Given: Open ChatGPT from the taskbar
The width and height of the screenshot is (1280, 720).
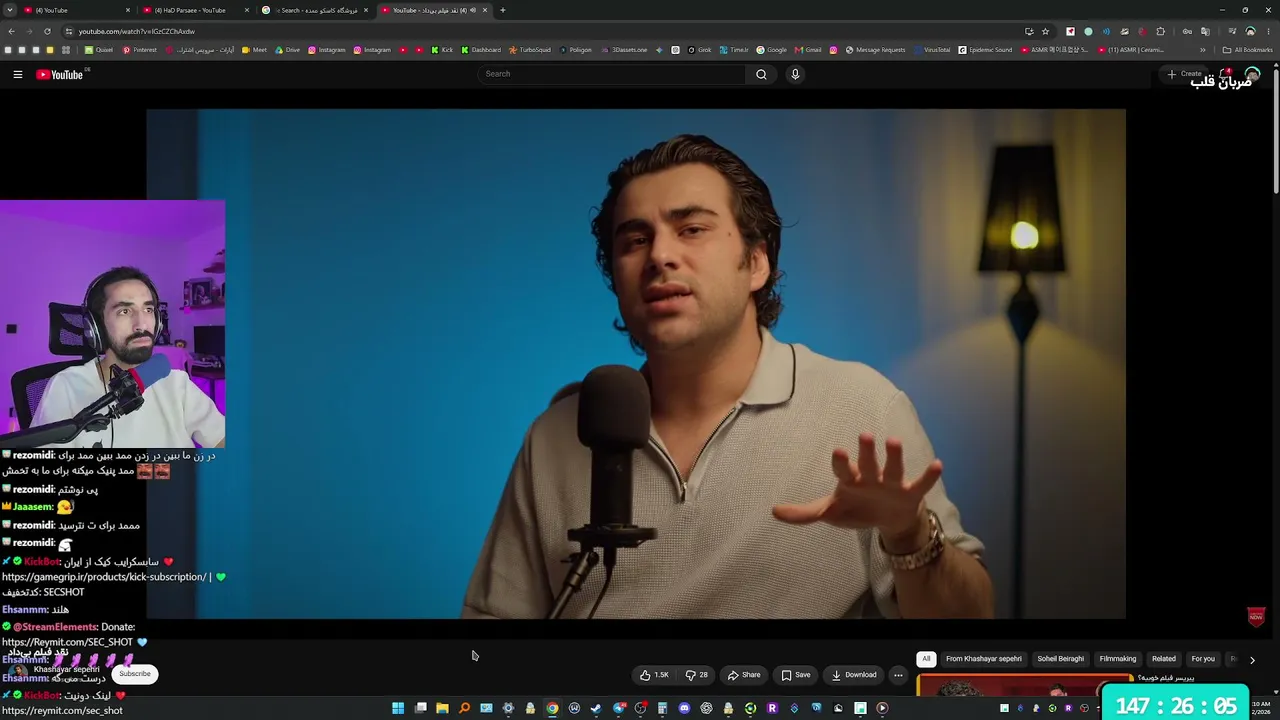Looking at the screenshot, I should tap(706, 708).
